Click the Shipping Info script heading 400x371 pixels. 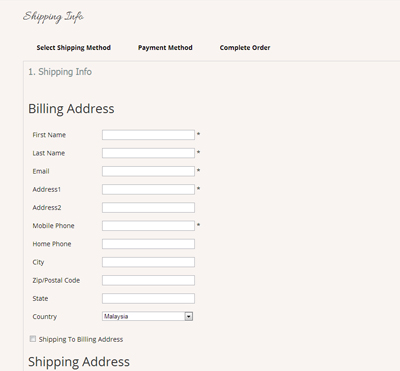pyautogui.click(x=53, y=17)
